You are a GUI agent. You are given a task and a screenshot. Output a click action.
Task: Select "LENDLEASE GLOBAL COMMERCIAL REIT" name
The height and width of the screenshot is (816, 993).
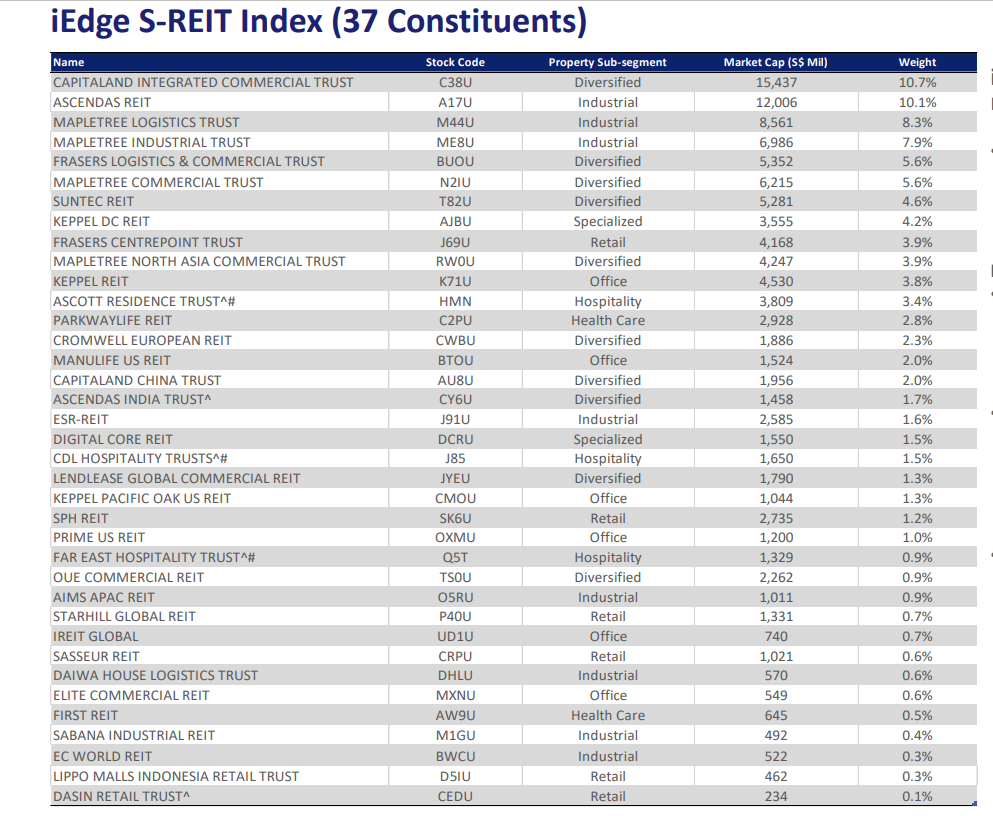pos(177,479)
